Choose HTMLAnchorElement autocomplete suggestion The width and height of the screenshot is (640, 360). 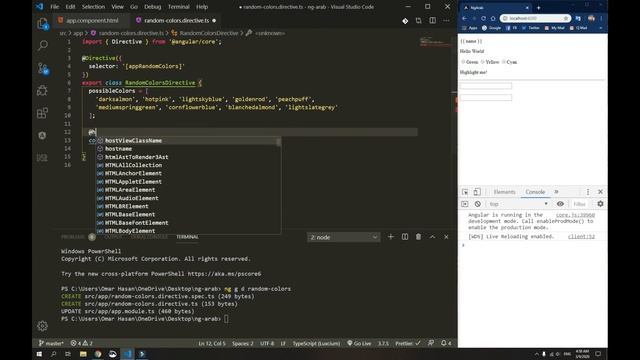[188, 173]
